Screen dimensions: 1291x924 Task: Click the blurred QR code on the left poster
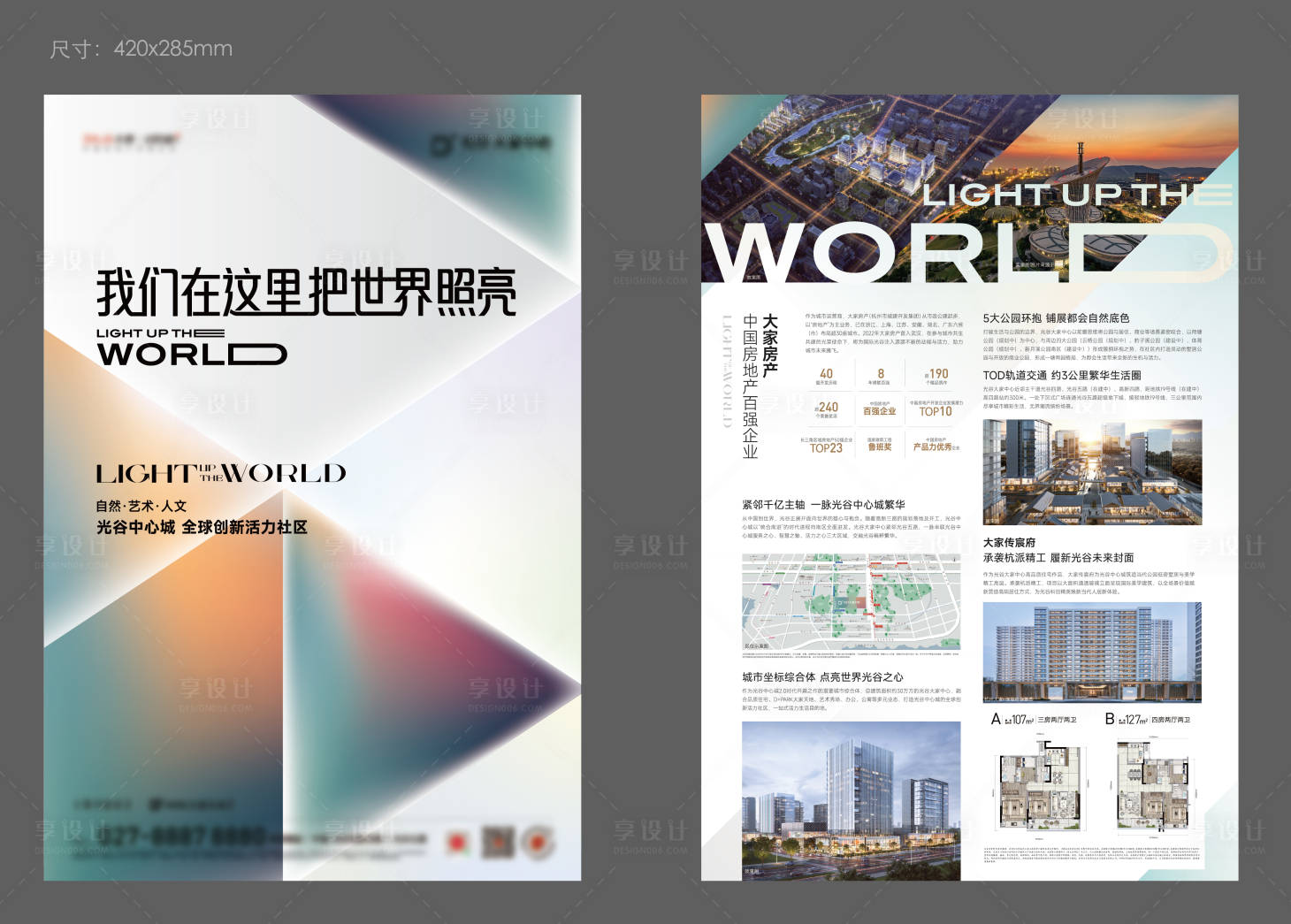[499, 841]
